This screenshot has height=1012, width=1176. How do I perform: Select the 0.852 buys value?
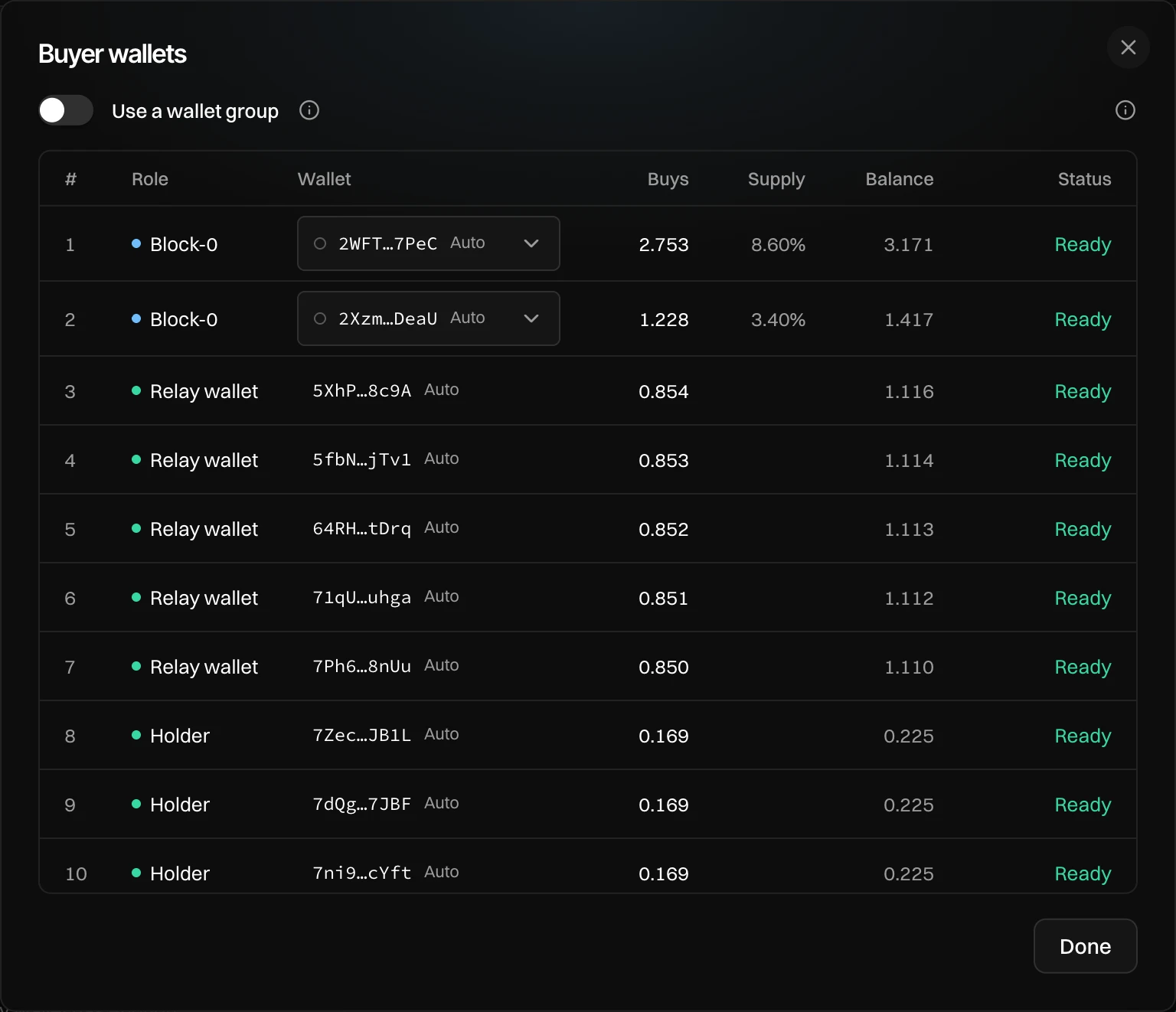pos(664,530)
